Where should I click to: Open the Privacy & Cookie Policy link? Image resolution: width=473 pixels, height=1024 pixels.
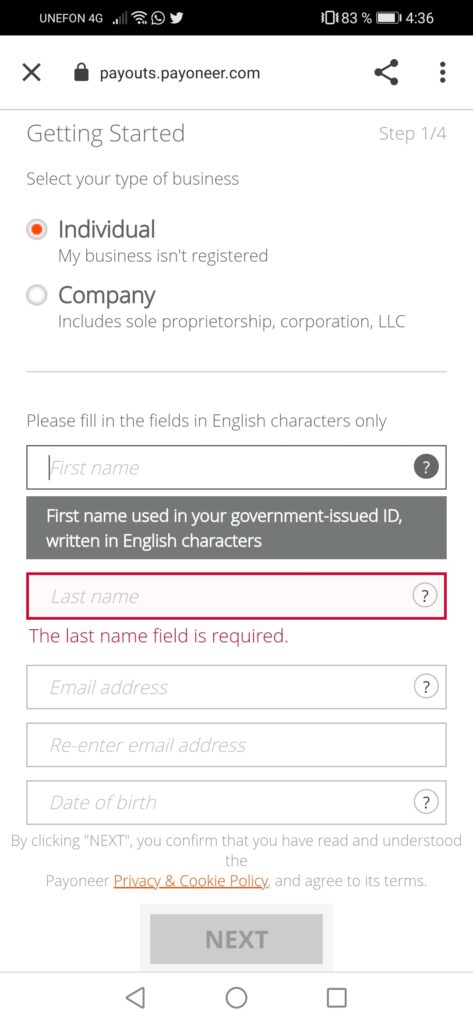pyautogui.click(x=191, y=881)
